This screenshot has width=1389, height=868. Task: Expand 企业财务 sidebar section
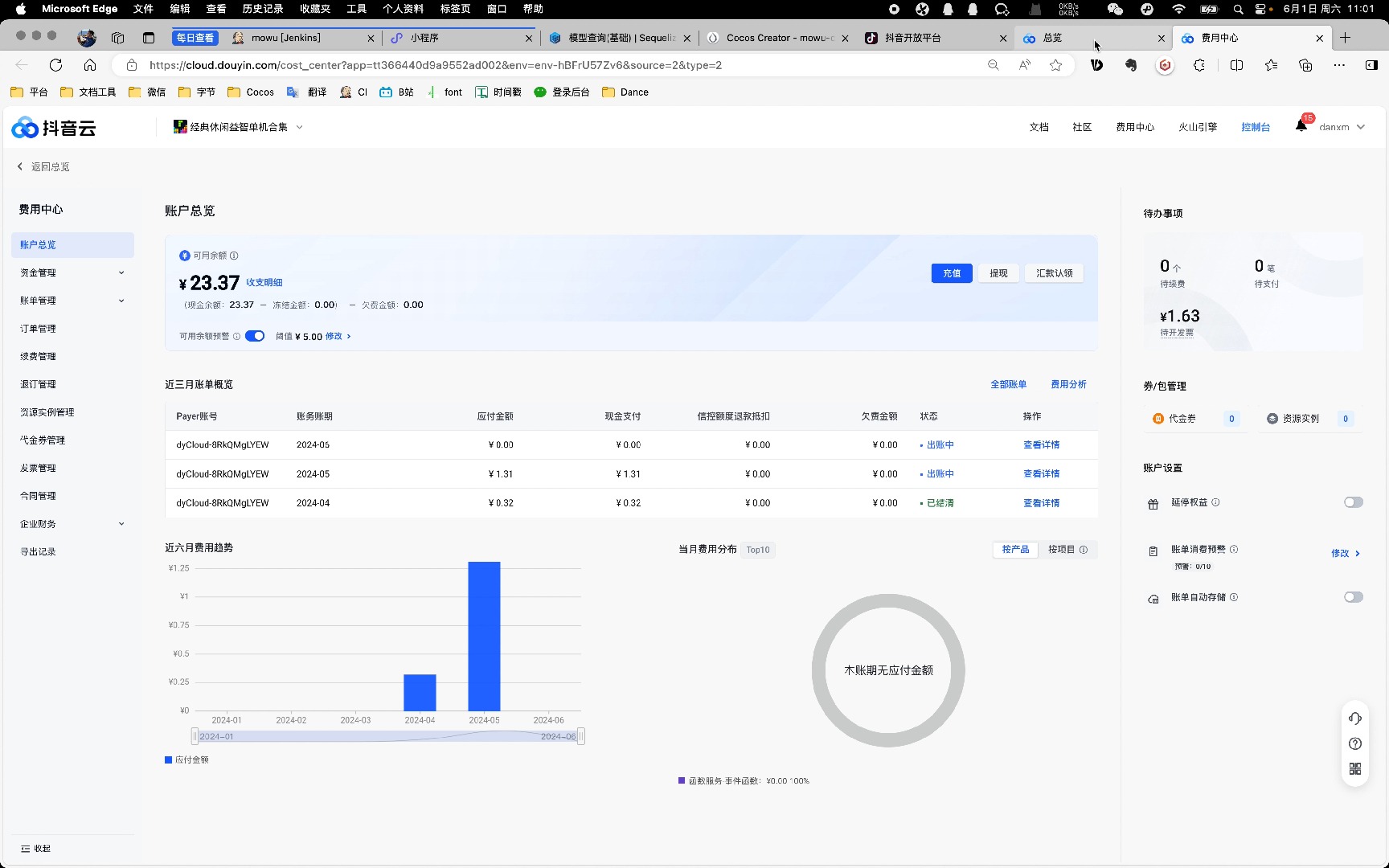72,524
